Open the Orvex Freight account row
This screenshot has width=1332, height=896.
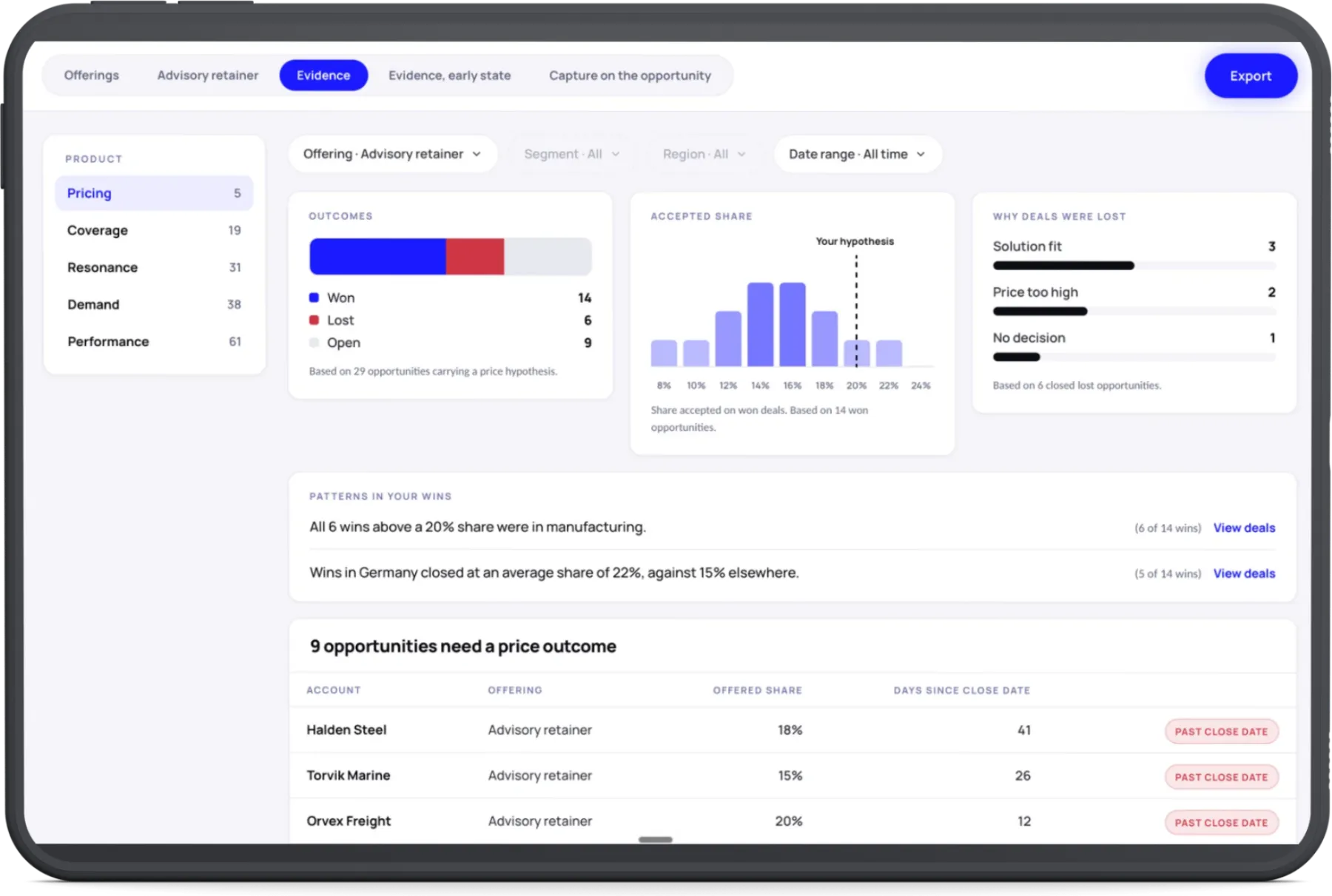[793, 821]
